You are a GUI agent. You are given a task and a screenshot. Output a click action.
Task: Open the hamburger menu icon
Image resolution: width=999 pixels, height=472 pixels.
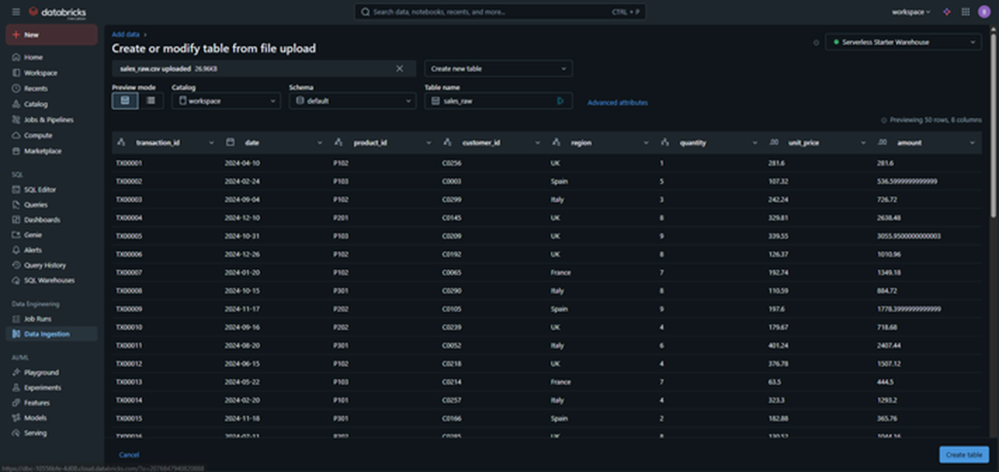[x=16, y=11]
